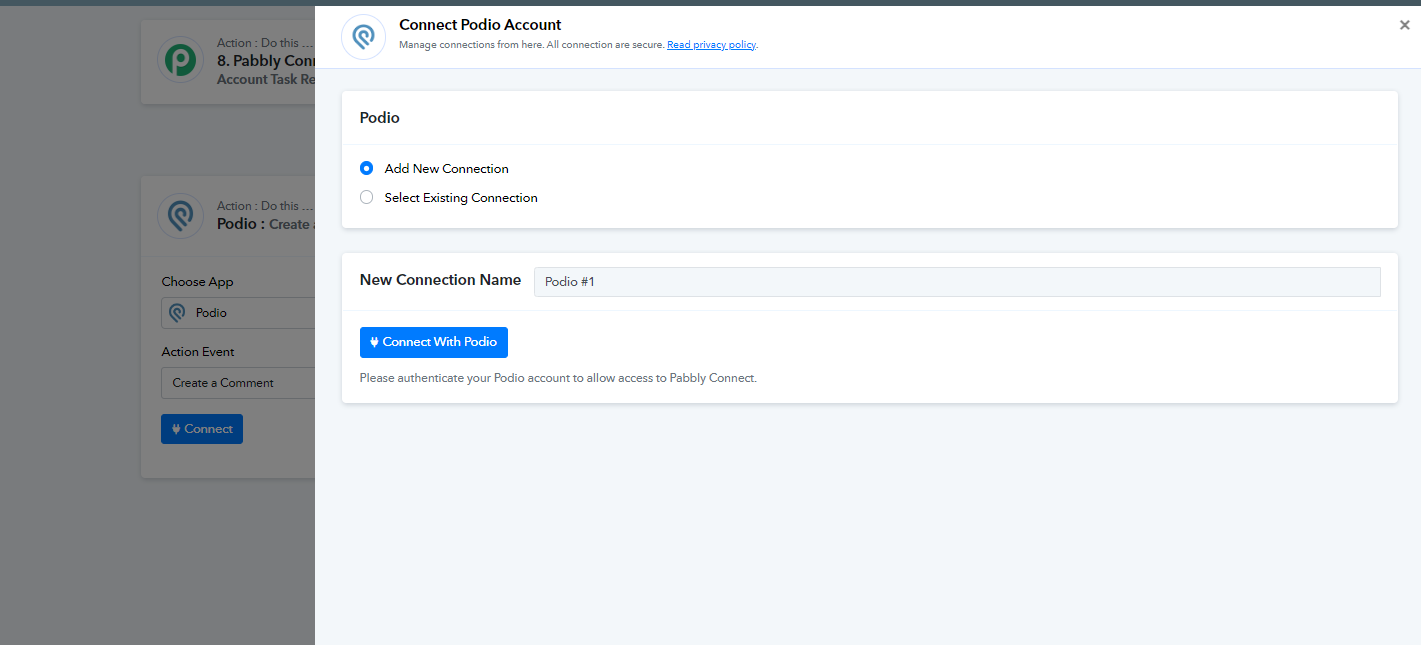Image resolution: width=1421 pixels, height=645 pixels.
Task: Click the 'New Connection Name' label
Action: point(440,280)
